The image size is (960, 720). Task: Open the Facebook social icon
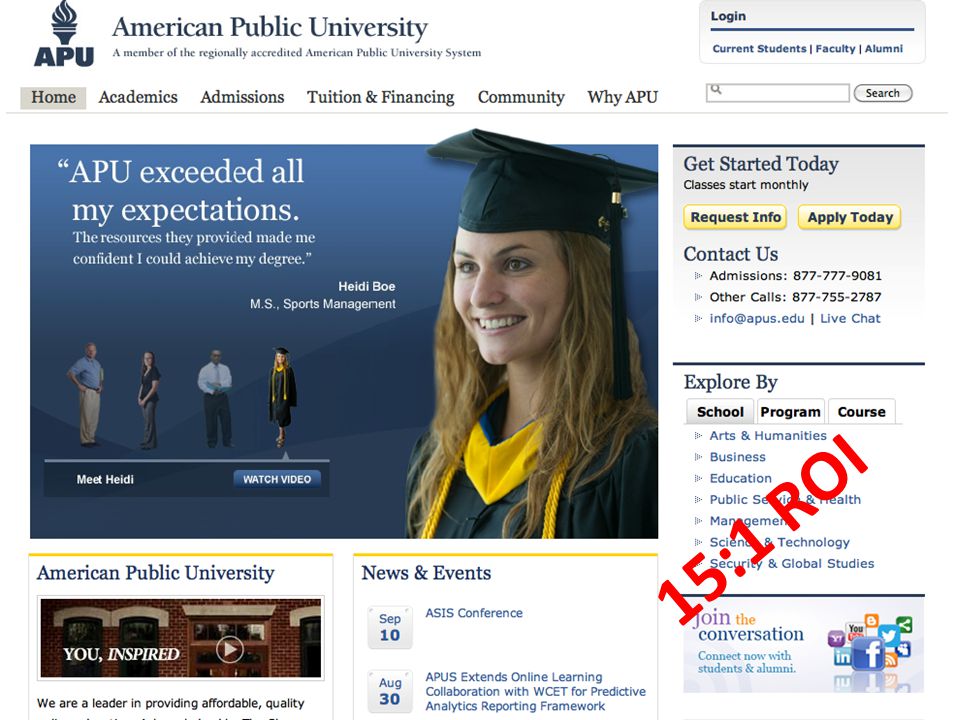click(x=868, y=653)
